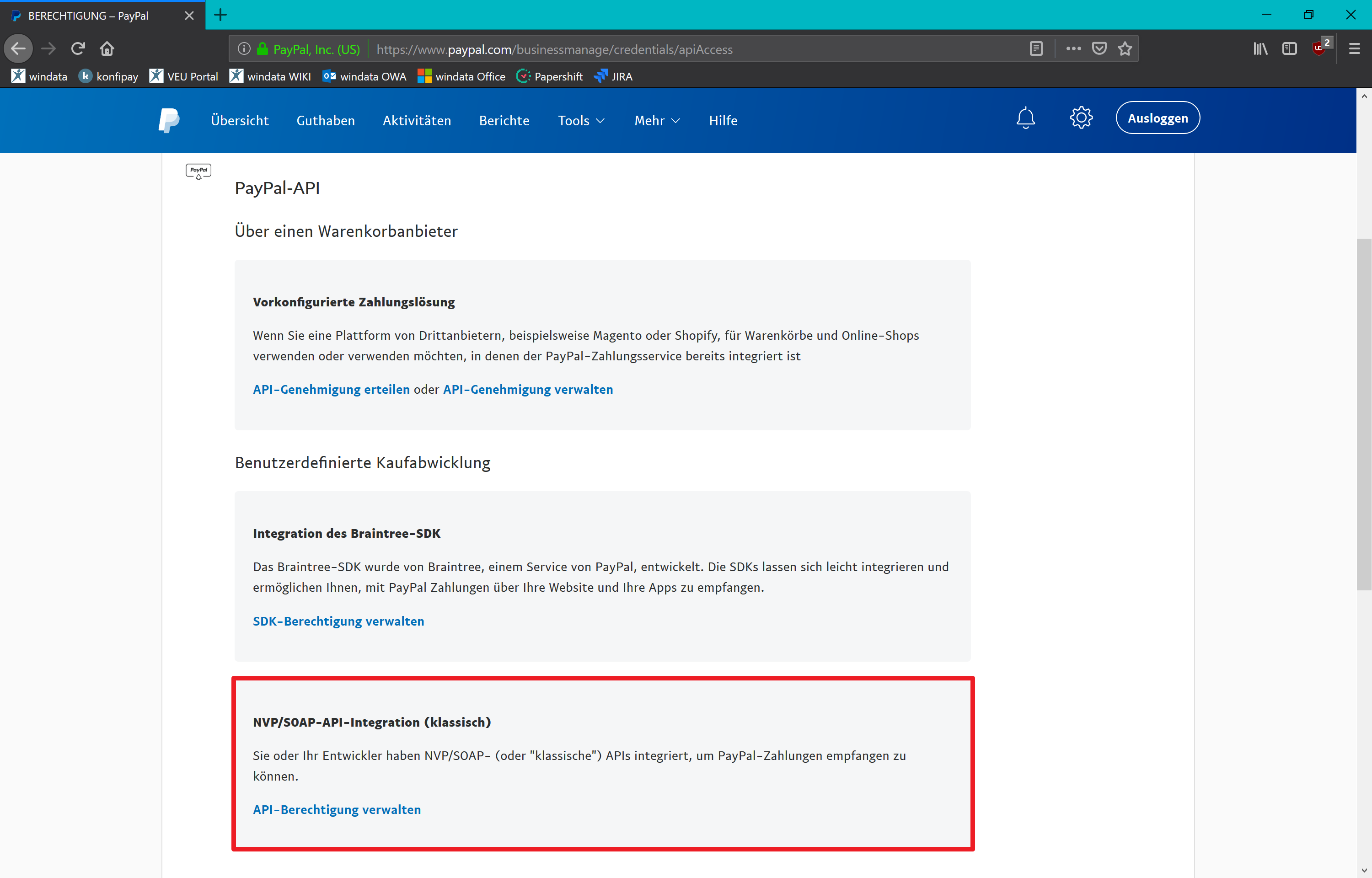Open the Hilfe menu item
The width and height of the screenshot is (1372, 878).
[x=723, y=120]
